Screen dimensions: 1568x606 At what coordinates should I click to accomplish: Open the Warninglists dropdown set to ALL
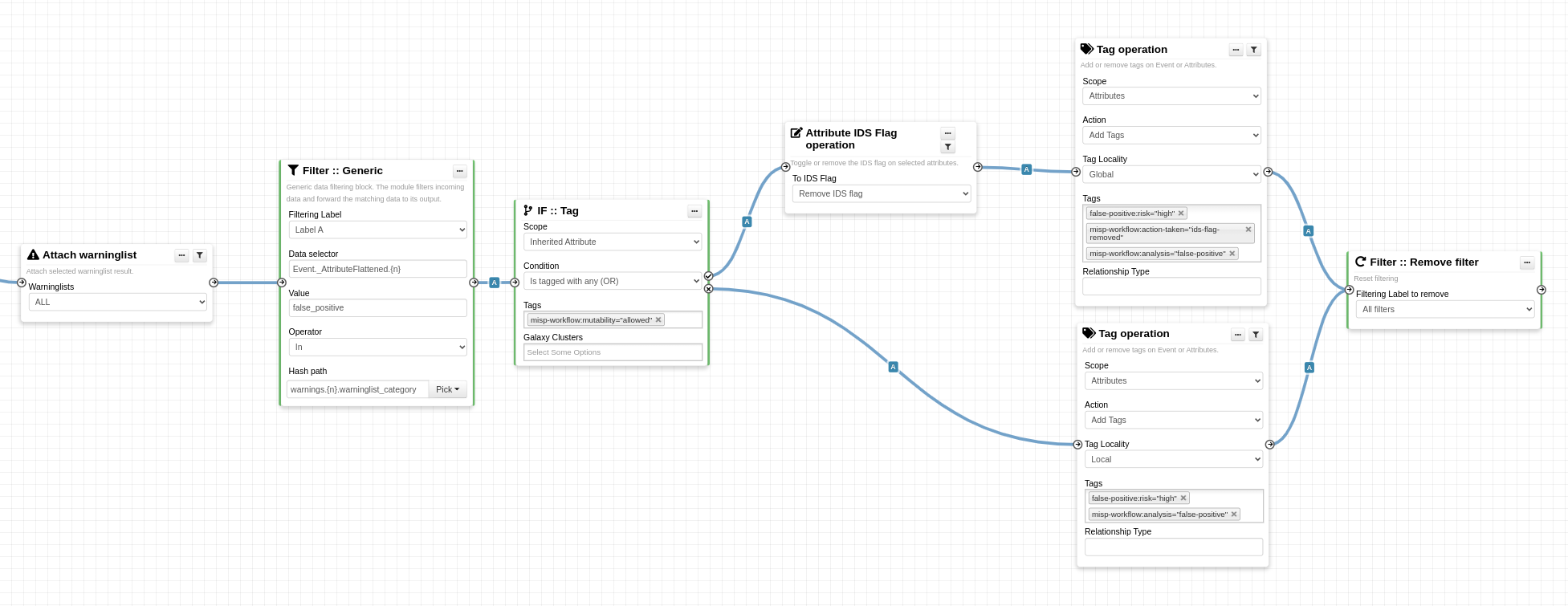pyautogui.click(x=117, y=302)
